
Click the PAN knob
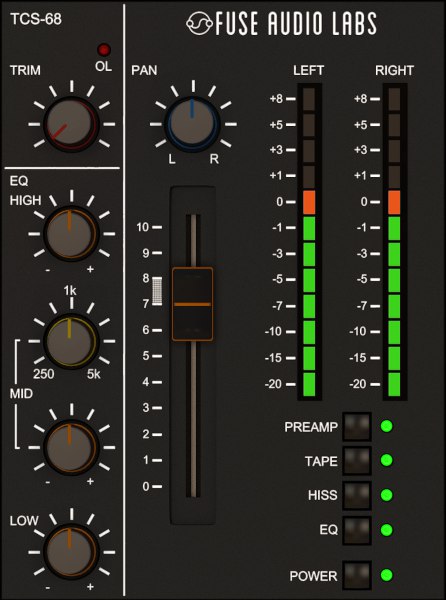coord(193,124)
